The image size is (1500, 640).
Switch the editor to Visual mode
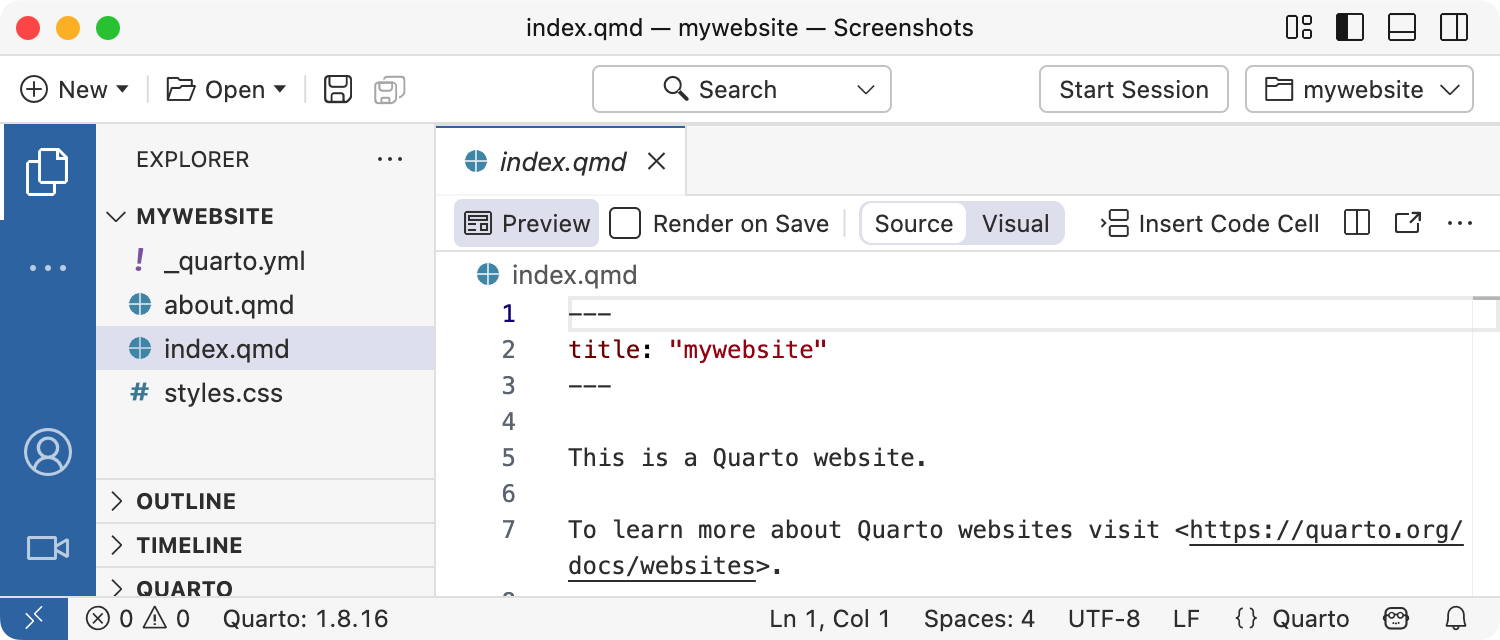[1015, 223]
